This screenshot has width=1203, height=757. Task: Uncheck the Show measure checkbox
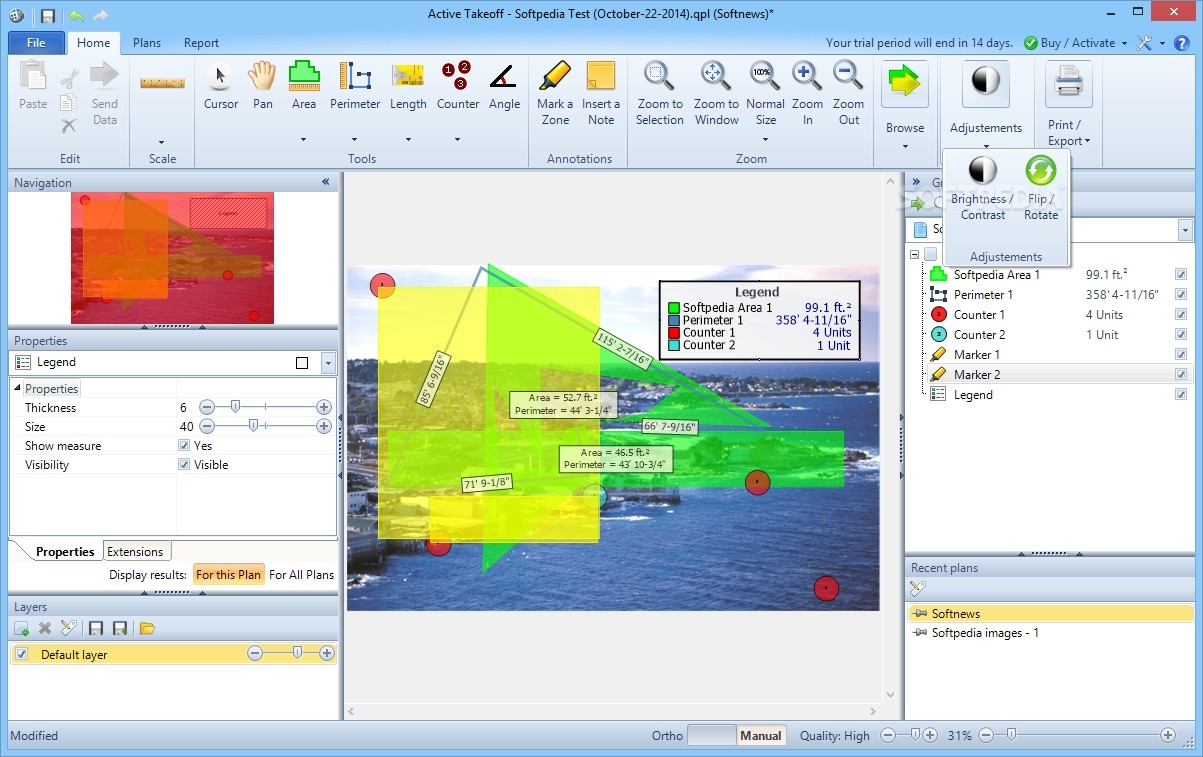(x=184, y=446)
